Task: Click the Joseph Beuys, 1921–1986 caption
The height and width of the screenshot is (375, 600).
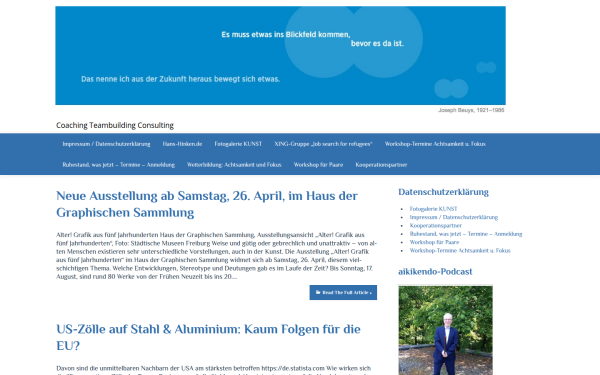Action: tap(471, 110)
